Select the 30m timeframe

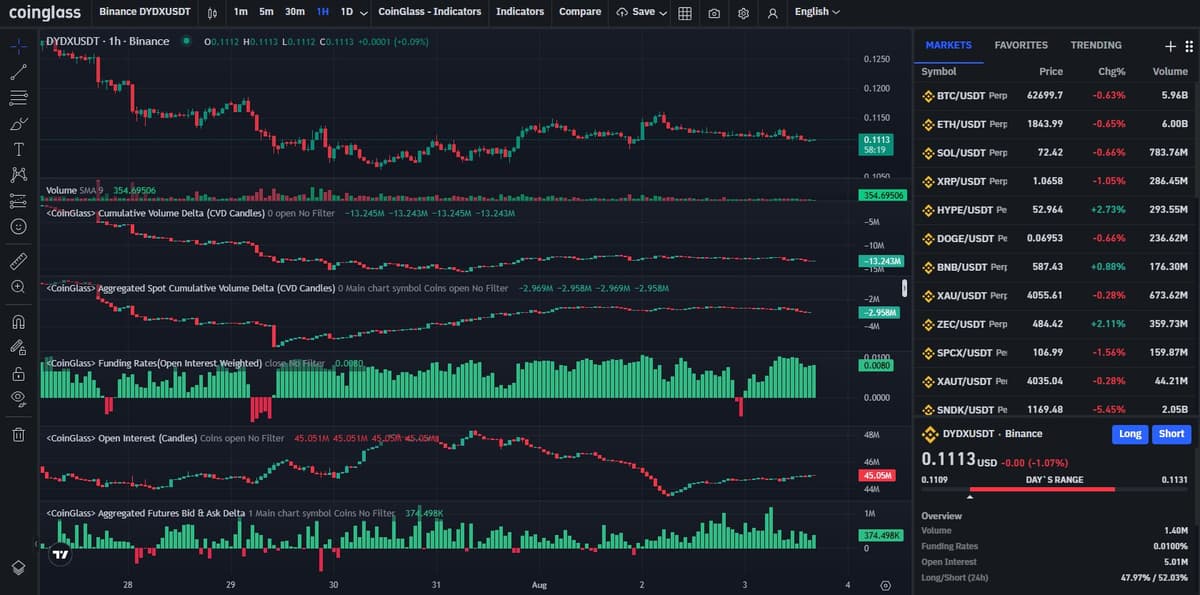(x=294, y=12)
